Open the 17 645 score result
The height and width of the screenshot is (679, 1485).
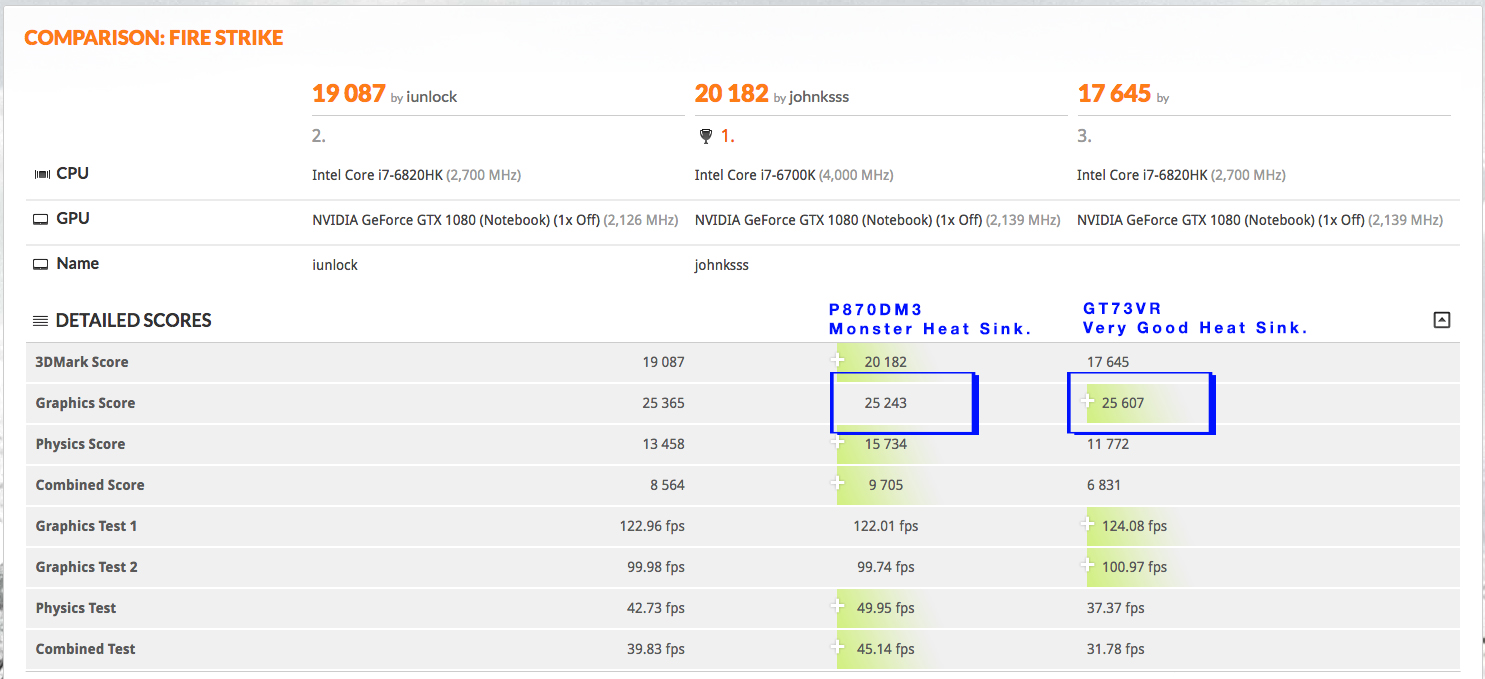[1115, 94]
